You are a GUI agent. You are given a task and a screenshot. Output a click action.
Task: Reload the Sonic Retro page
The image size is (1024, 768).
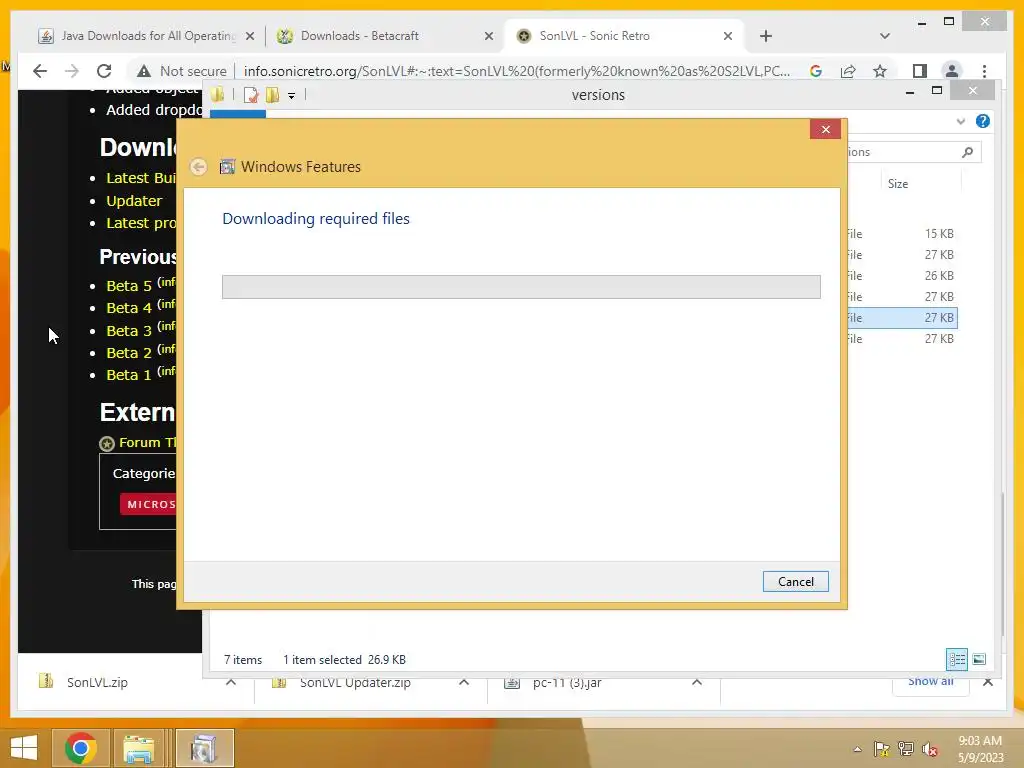[x=104, y=71]
